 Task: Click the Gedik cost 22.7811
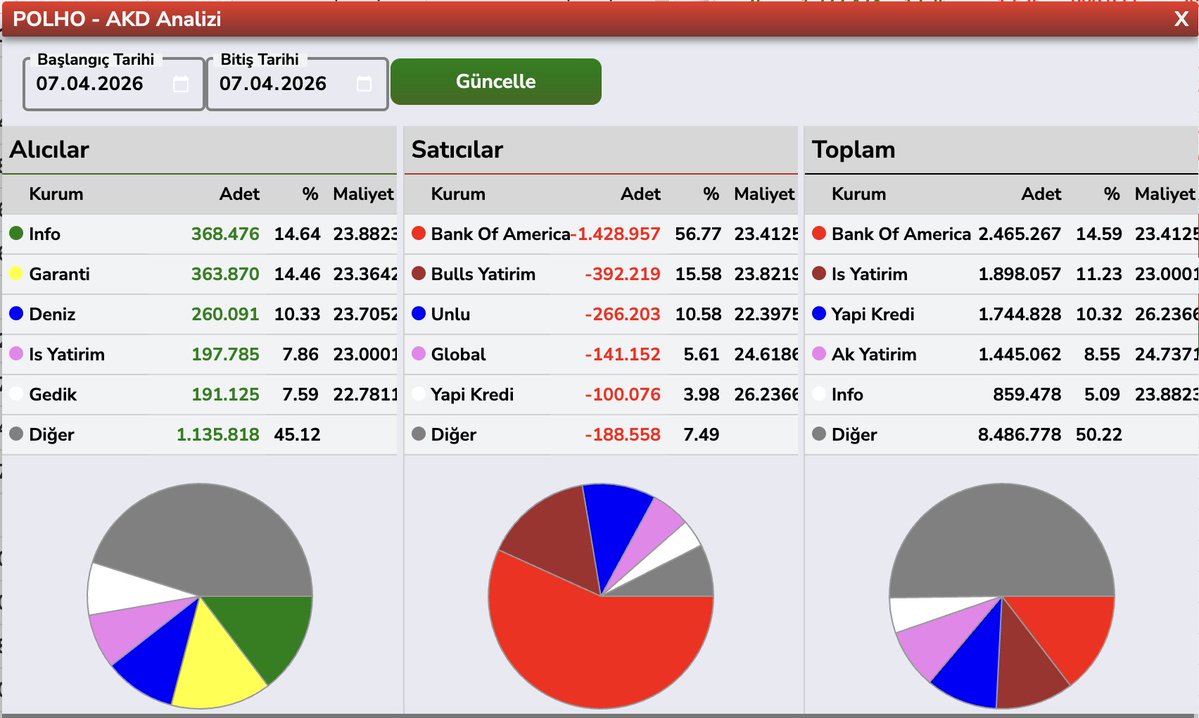(365, 395)
